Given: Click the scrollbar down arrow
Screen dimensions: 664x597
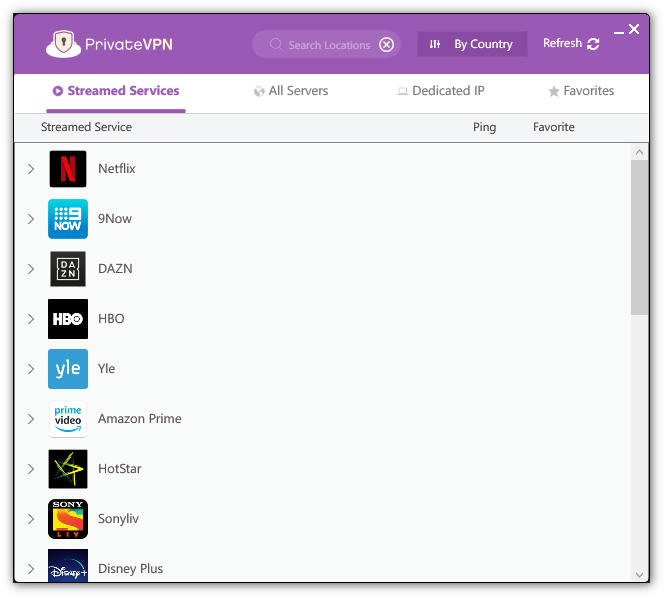Looking at the screenshot, I should (x=639, y=575).
